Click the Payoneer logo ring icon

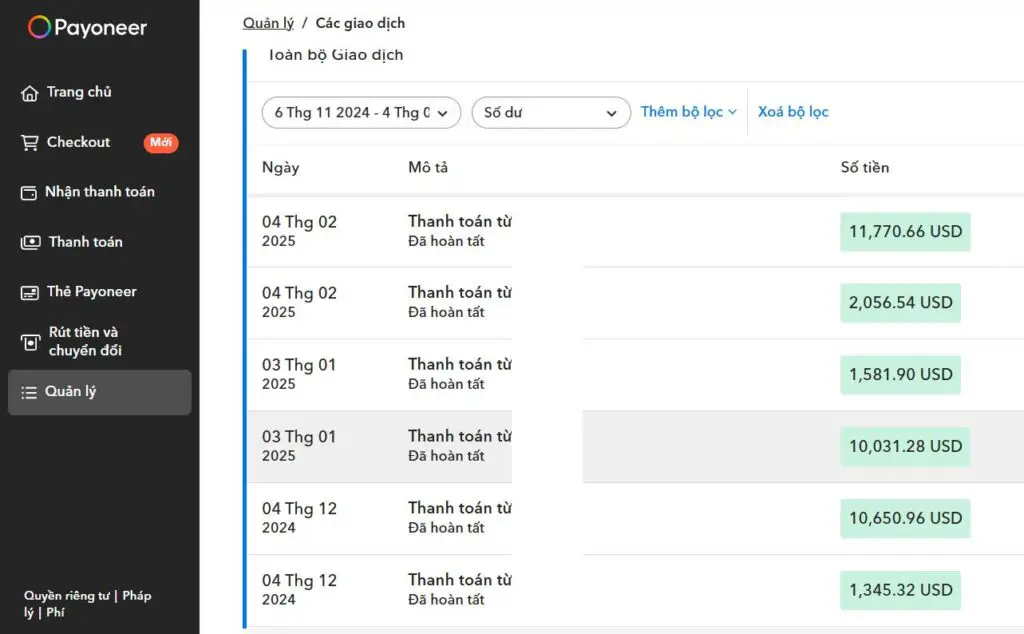click(x=39, y=27)
